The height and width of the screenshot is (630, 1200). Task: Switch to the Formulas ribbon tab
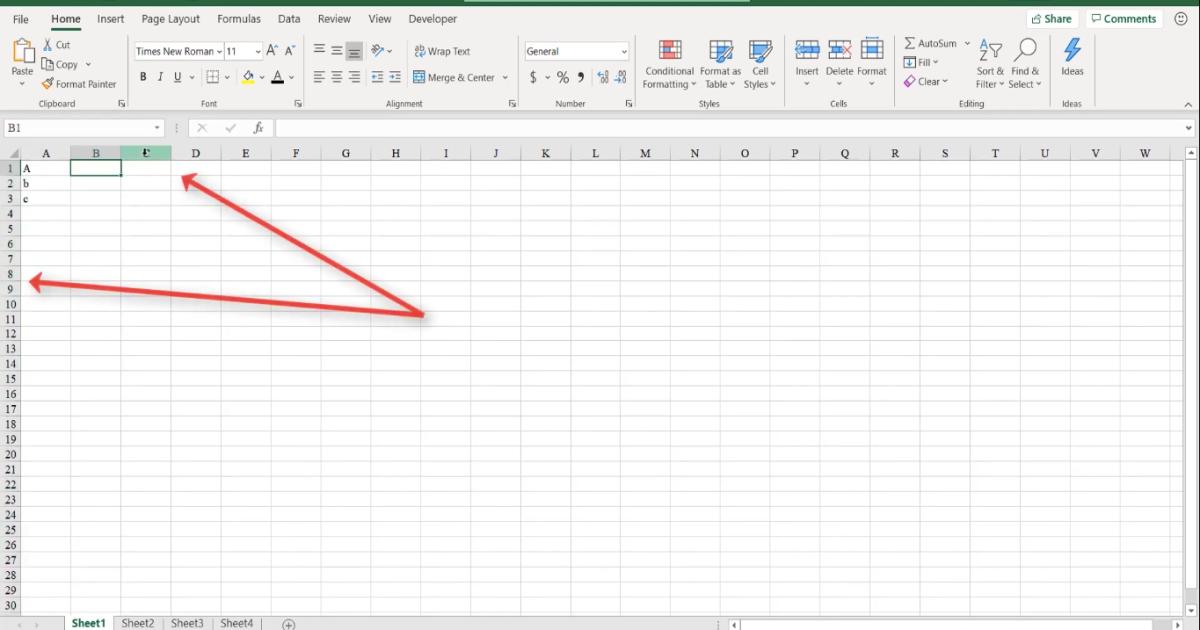click(239, 18)
